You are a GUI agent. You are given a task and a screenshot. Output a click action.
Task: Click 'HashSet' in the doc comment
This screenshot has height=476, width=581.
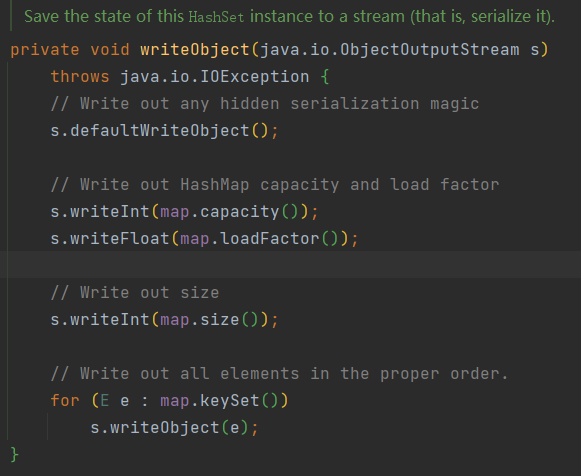(216, 17)
